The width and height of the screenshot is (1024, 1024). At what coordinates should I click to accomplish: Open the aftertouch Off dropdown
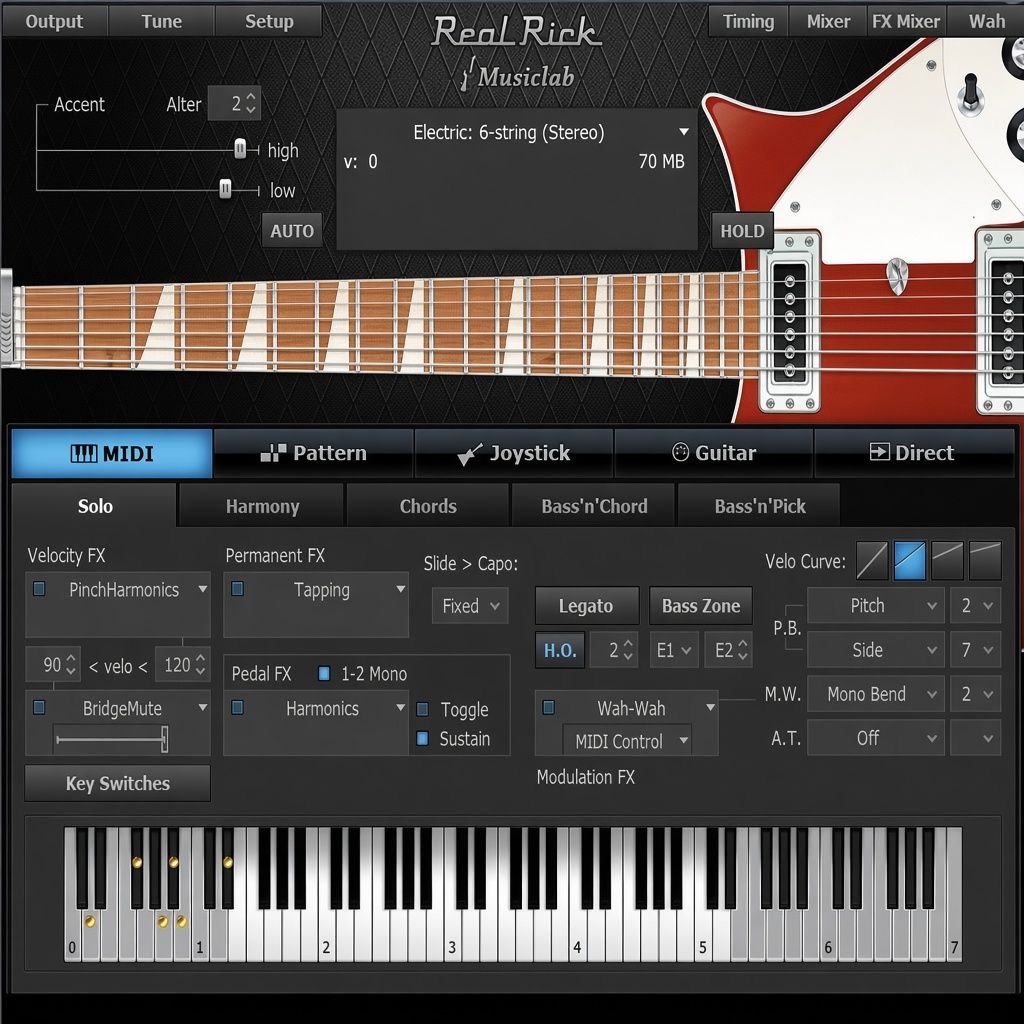(876, 738)
